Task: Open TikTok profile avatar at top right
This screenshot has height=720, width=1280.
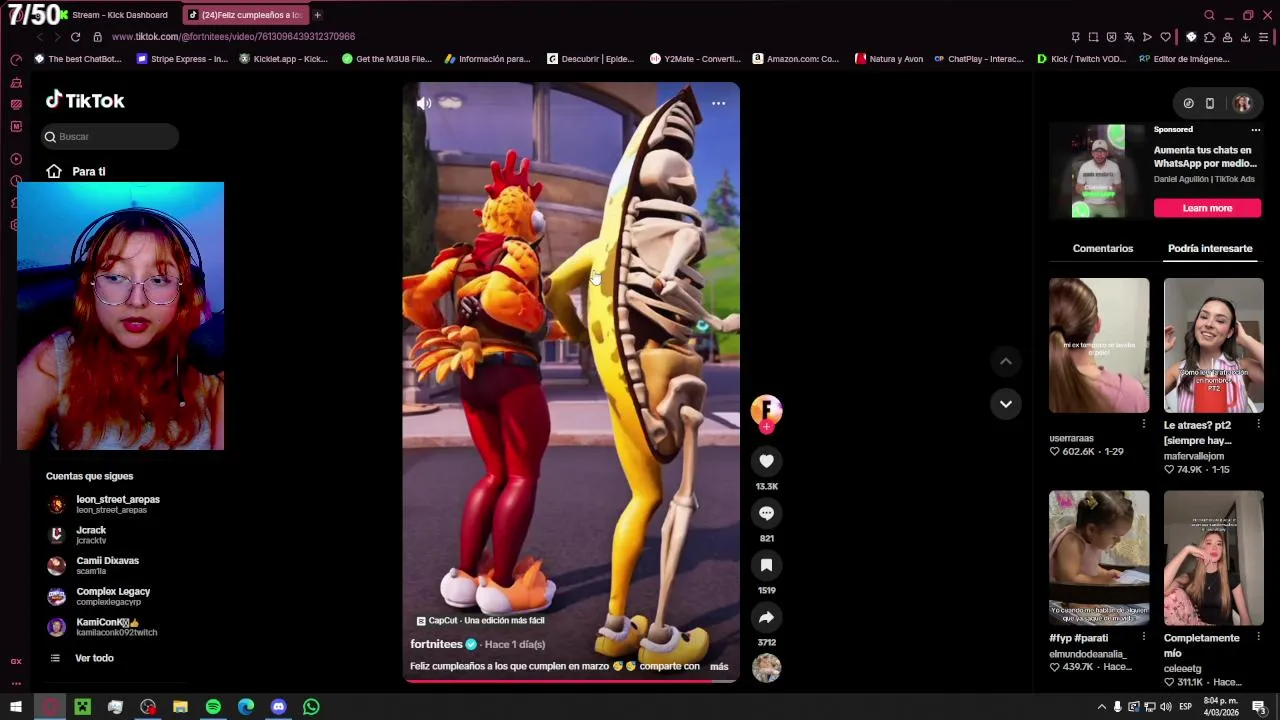Action: [x=1242, y=103]
